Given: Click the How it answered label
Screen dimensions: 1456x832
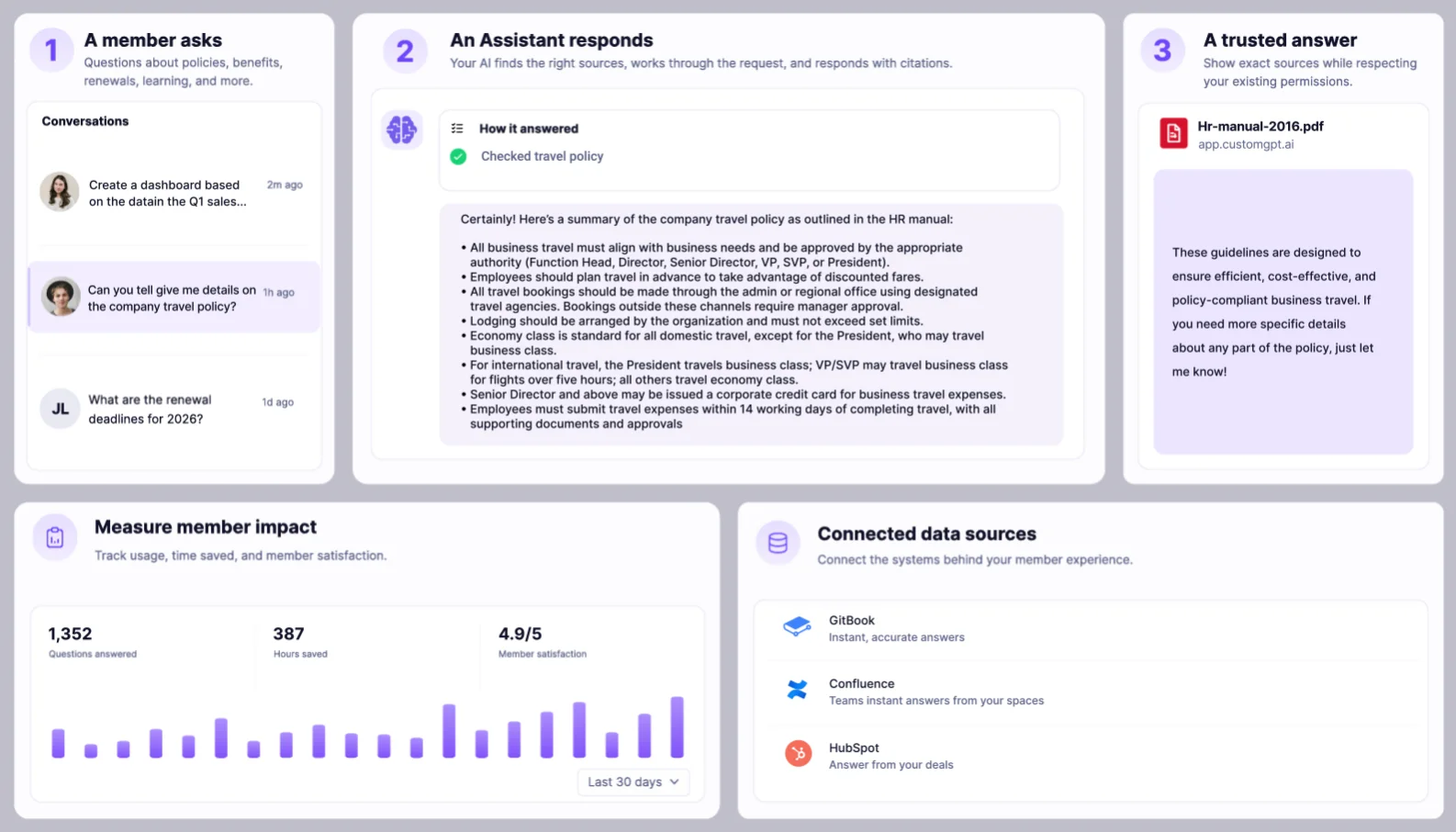Looking at the screenshot, I should (x=529, y=129).
